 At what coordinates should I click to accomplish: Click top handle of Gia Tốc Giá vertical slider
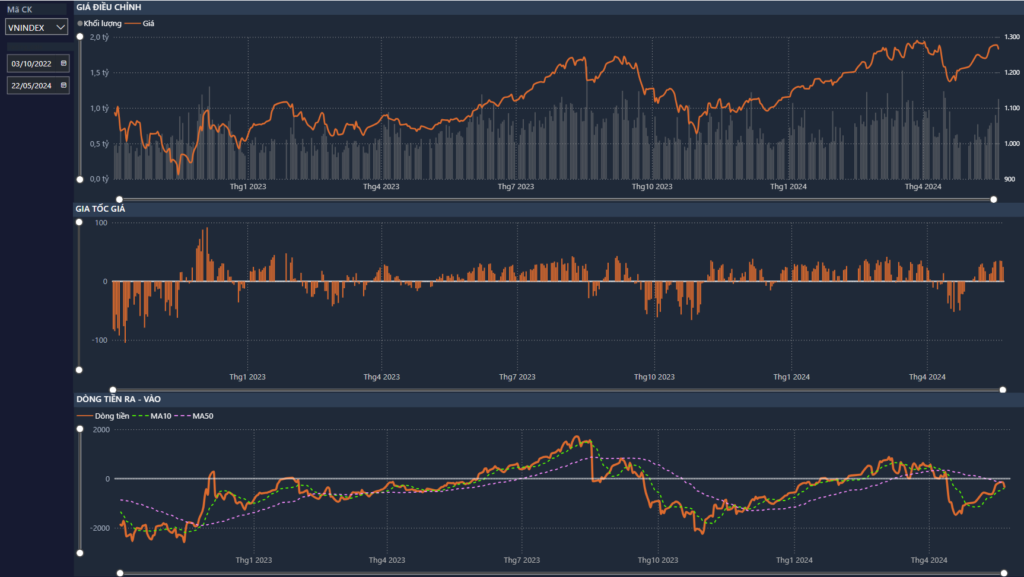click(80, 222)
